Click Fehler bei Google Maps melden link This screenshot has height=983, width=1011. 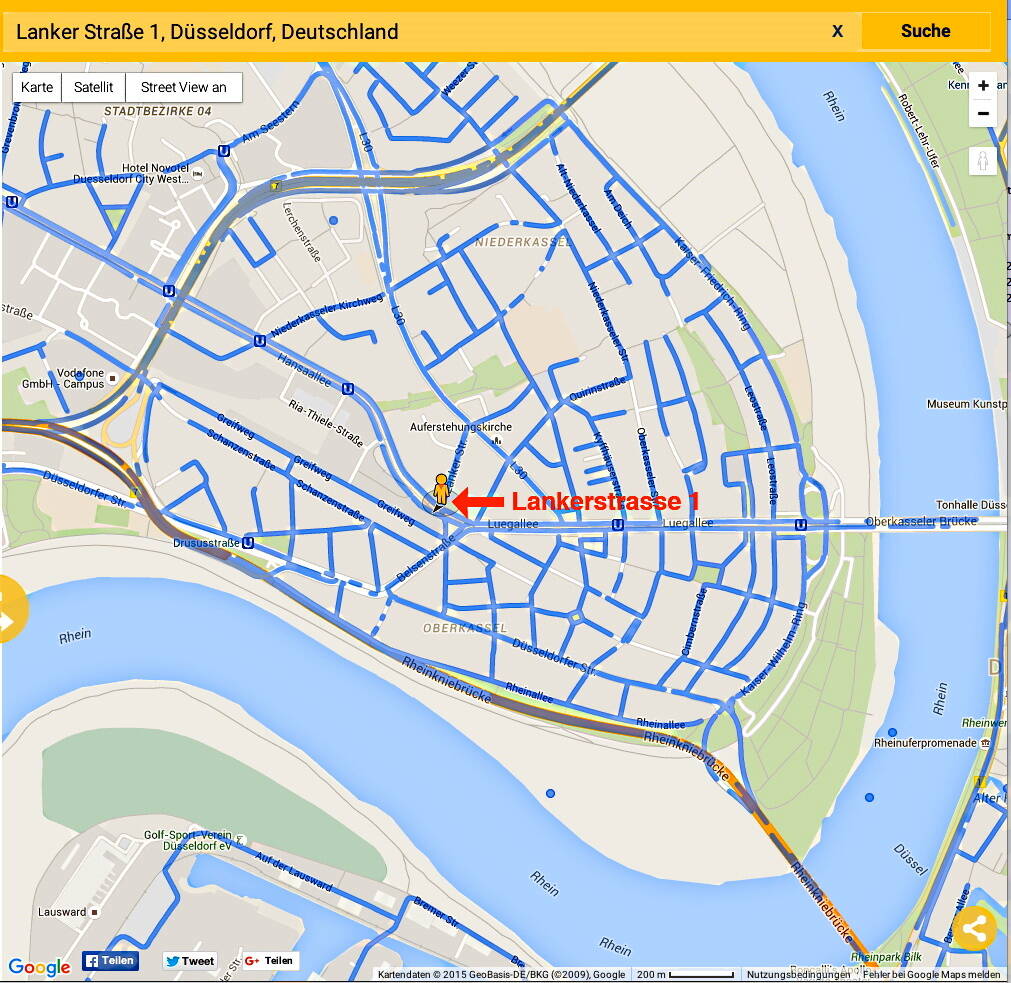(x=931, y=974)
